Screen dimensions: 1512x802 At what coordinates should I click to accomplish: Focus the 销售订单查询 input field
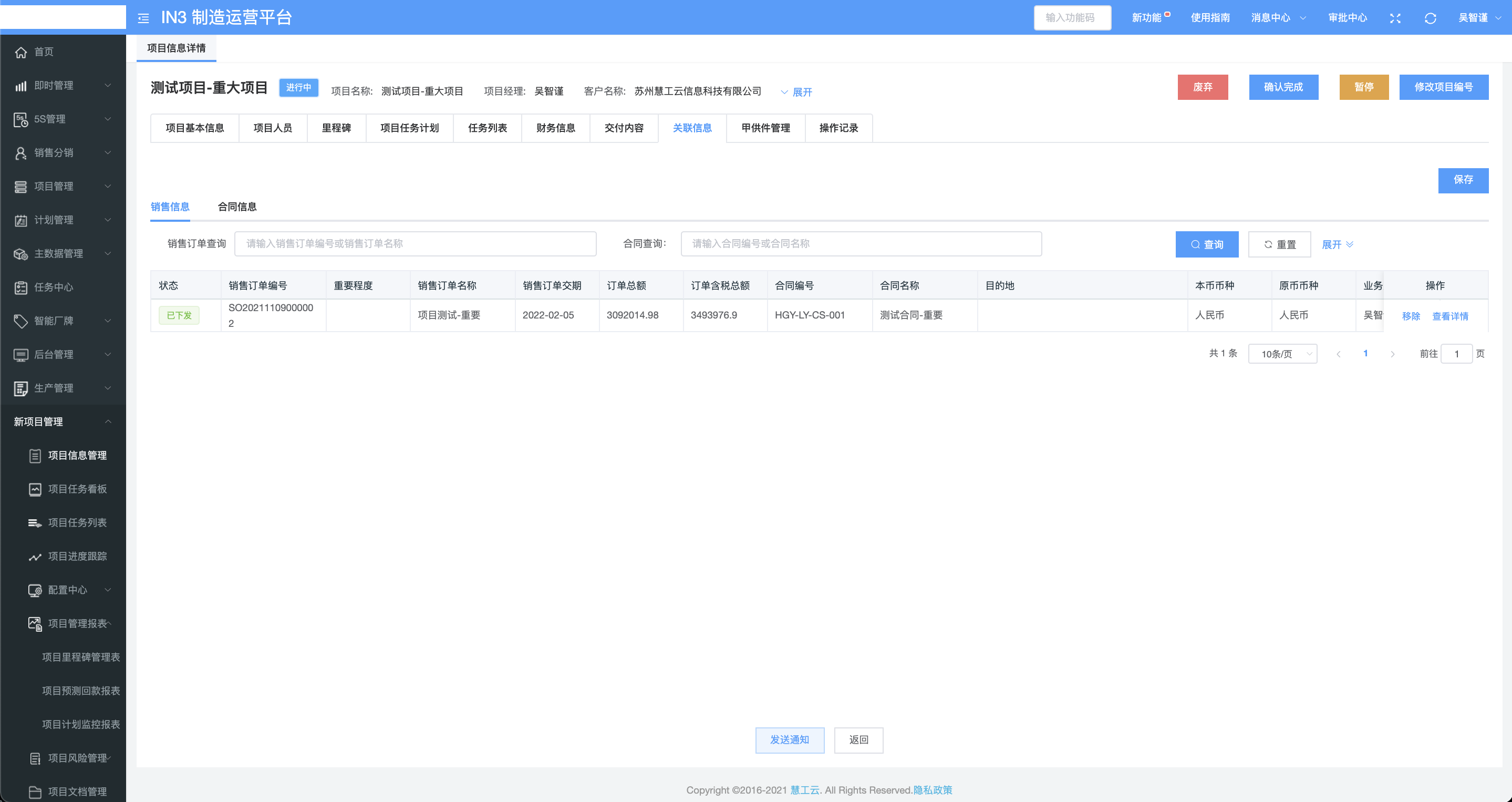[415, 244]
